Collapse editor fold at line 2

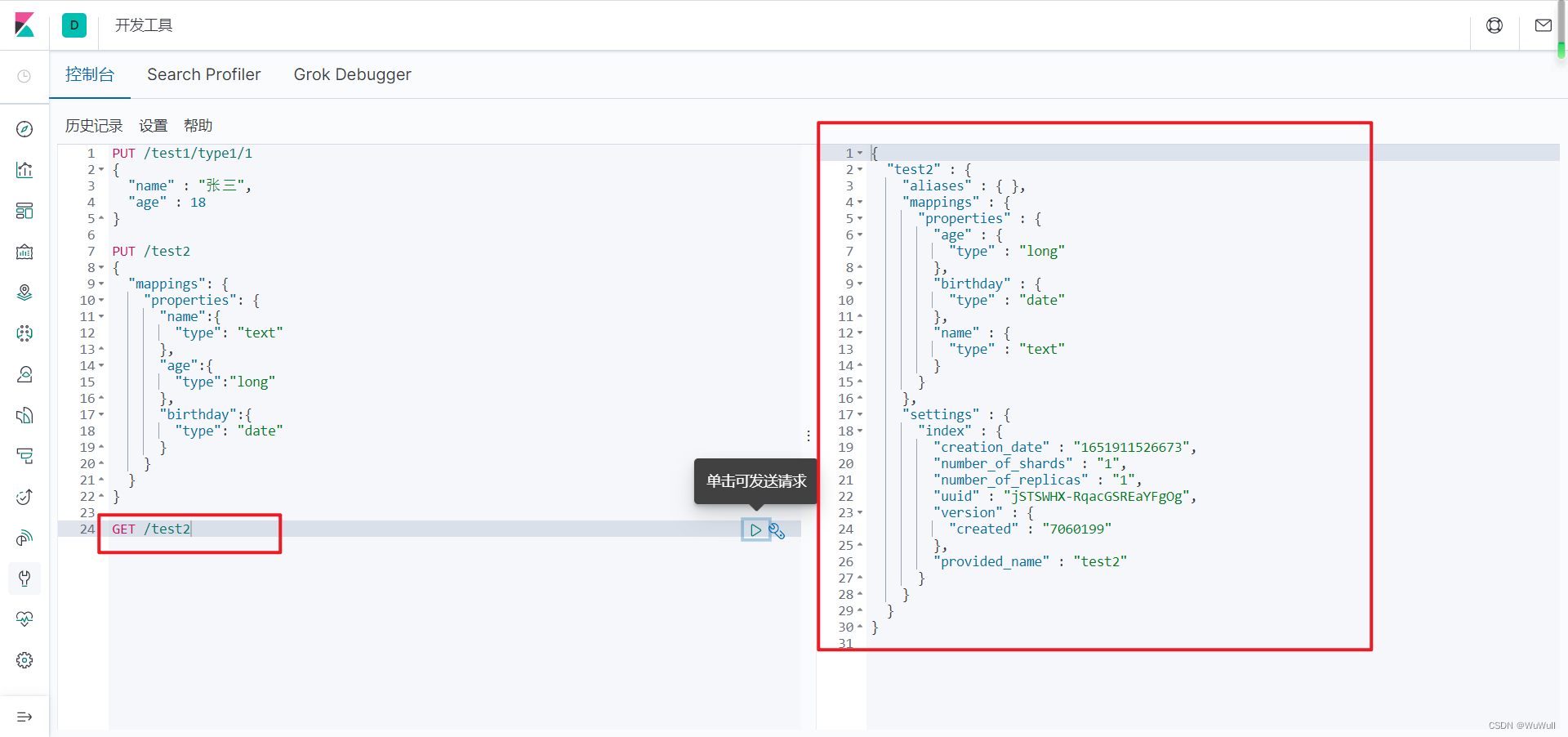click(101, 170)
